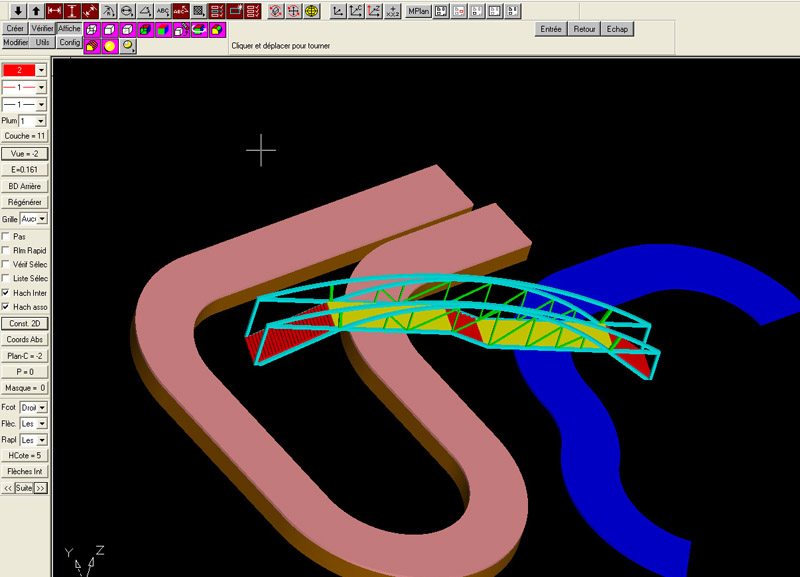Screen dimensions: 800x577
Task: Select the hatch pattern tool icon
Action: (x=198, y=11)
